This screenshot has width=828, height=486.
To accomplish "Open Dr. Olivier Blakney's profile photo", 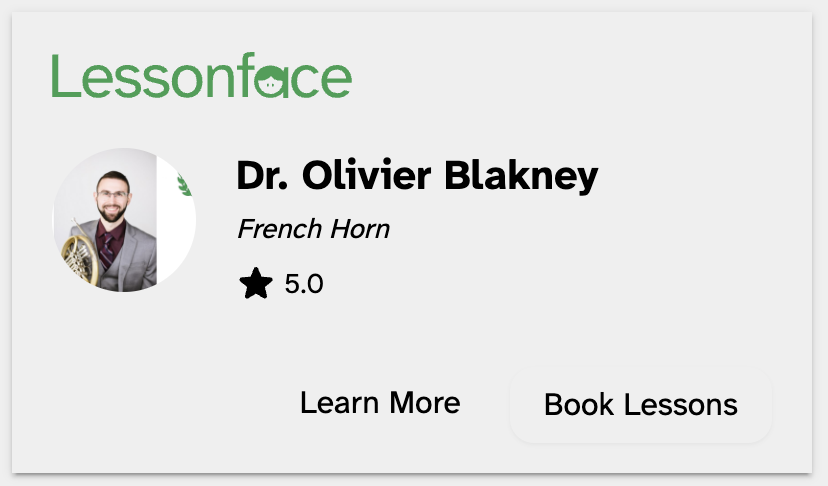I will pos(124,220).
